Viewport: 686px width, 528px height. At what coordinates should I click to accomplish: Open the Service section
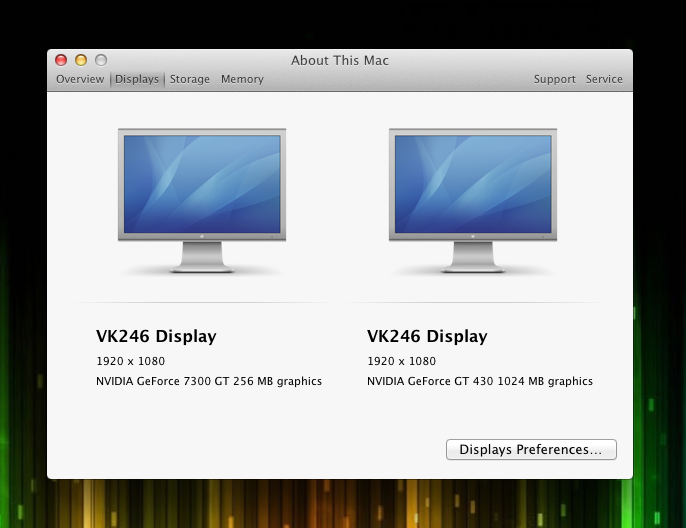604,79
